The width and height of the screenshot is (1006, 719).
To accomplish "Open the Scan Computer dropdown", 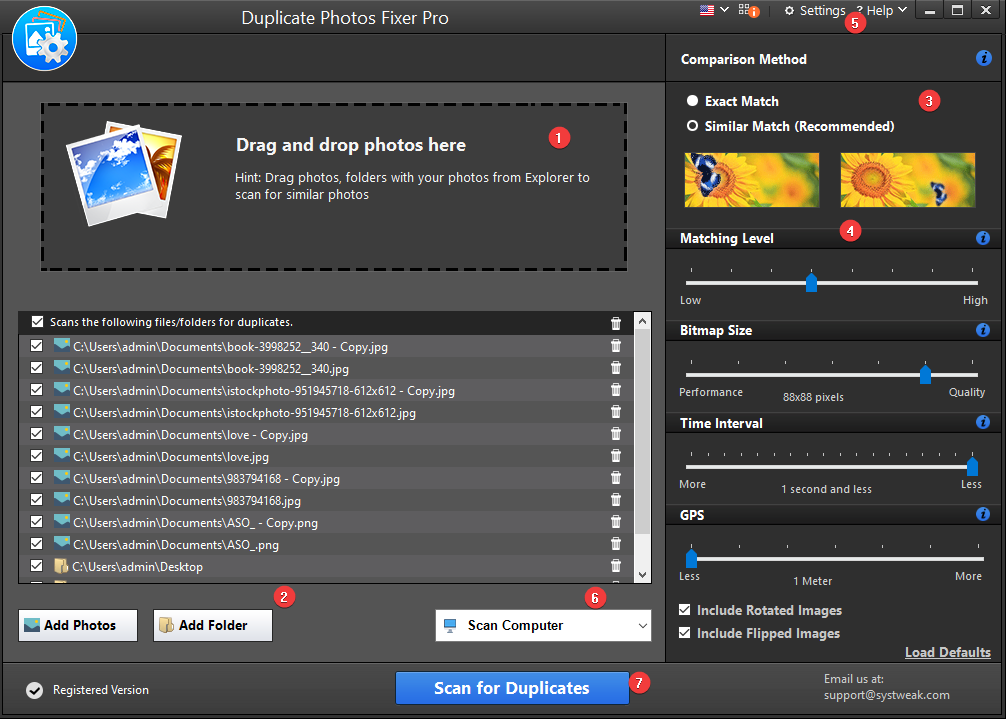I will click(x=543, y=625).
